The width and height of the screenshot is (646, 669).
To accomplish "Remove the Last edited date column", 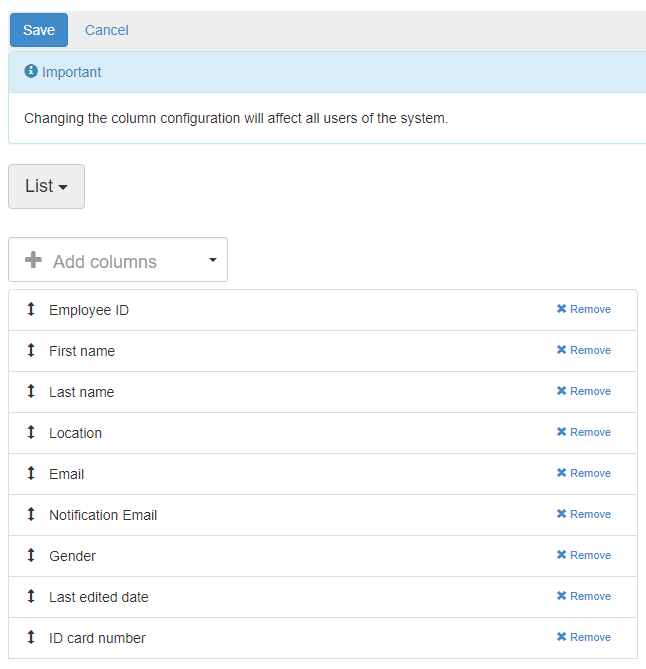I will coord(583,597).
